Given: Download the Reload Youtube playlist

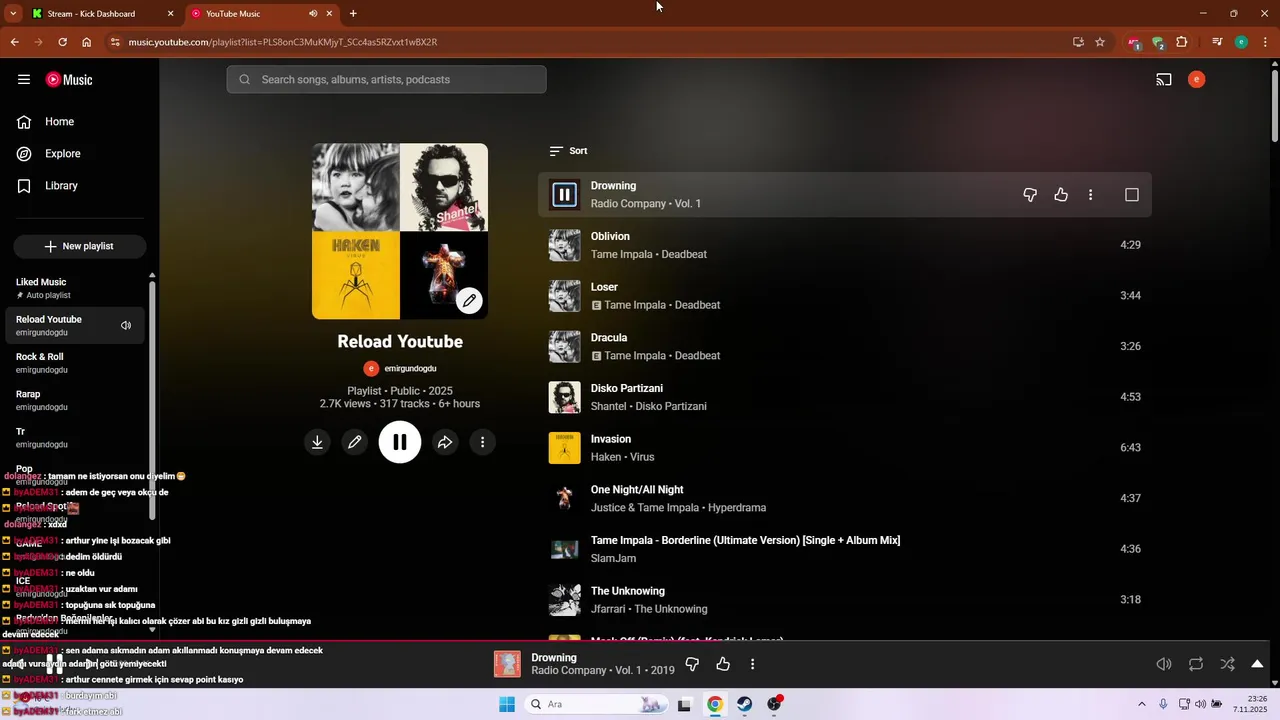Looking at the screenshot, I should pos(317,442).
